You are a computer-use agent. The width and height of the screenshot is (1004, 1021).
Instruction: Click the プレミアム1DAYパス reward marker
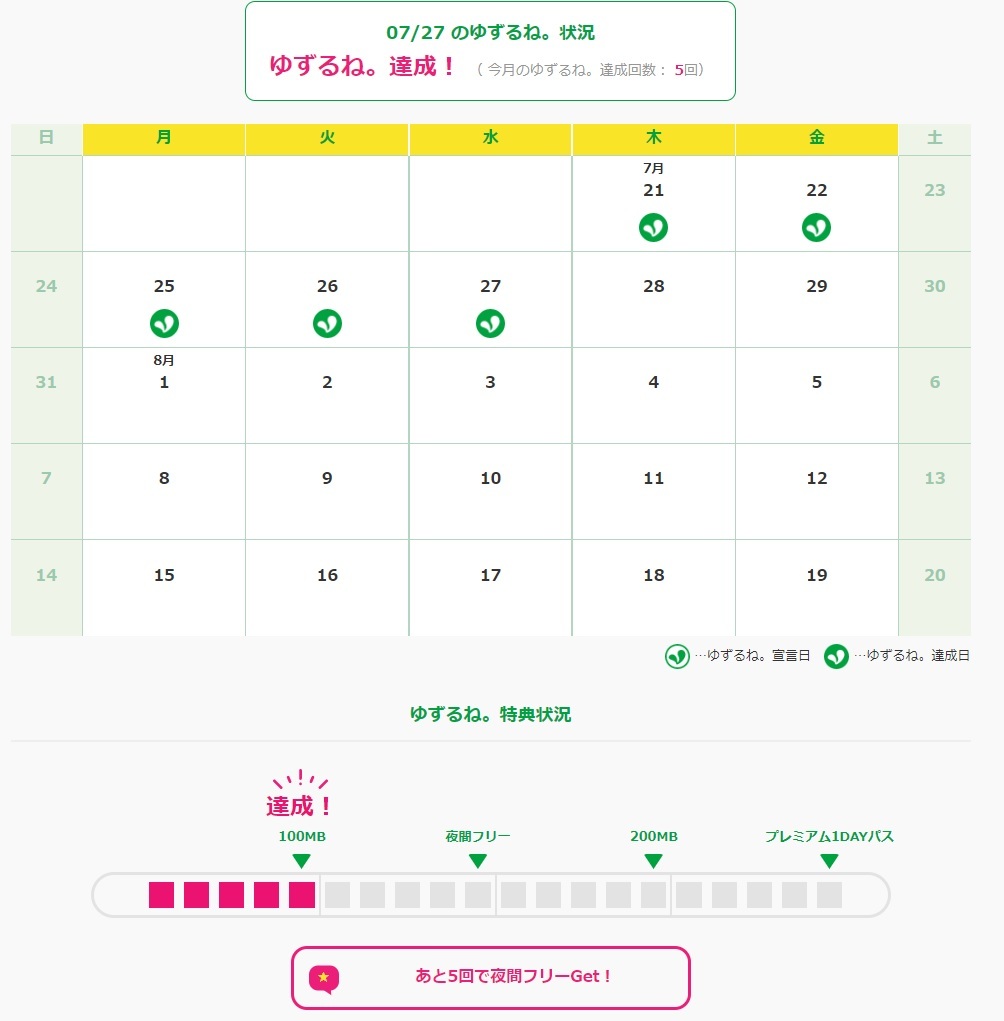[829, 861]
